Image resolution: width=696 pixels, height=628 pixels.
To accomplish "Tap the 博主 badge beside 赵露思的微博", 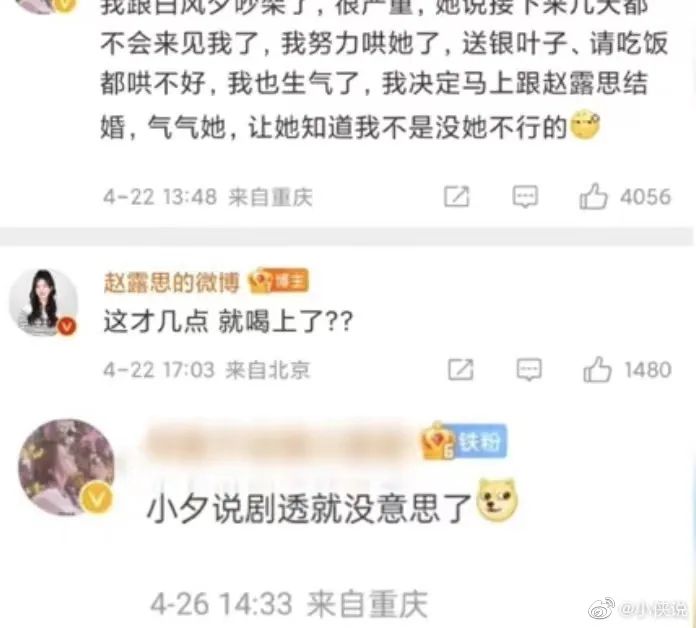I will [x=279, y=281].
